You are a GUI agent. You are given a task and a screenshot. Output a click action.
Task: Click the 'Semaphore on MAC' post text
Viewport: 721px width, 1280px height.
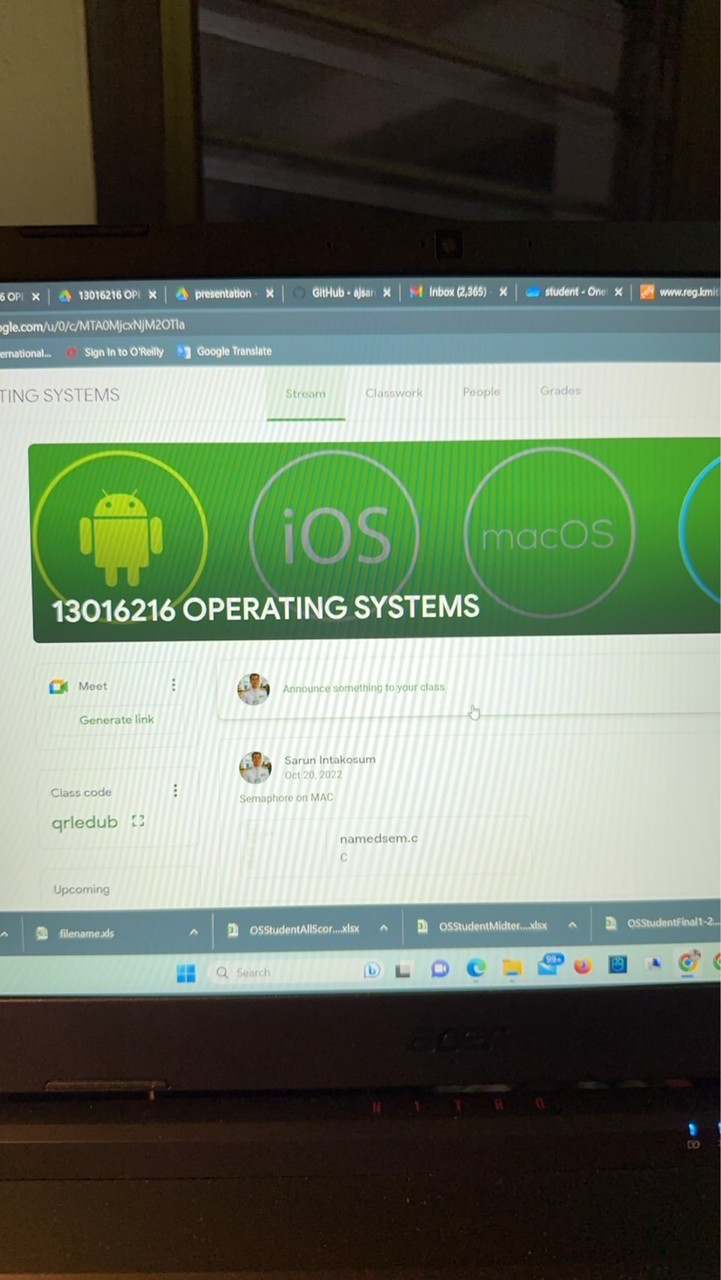286,798
